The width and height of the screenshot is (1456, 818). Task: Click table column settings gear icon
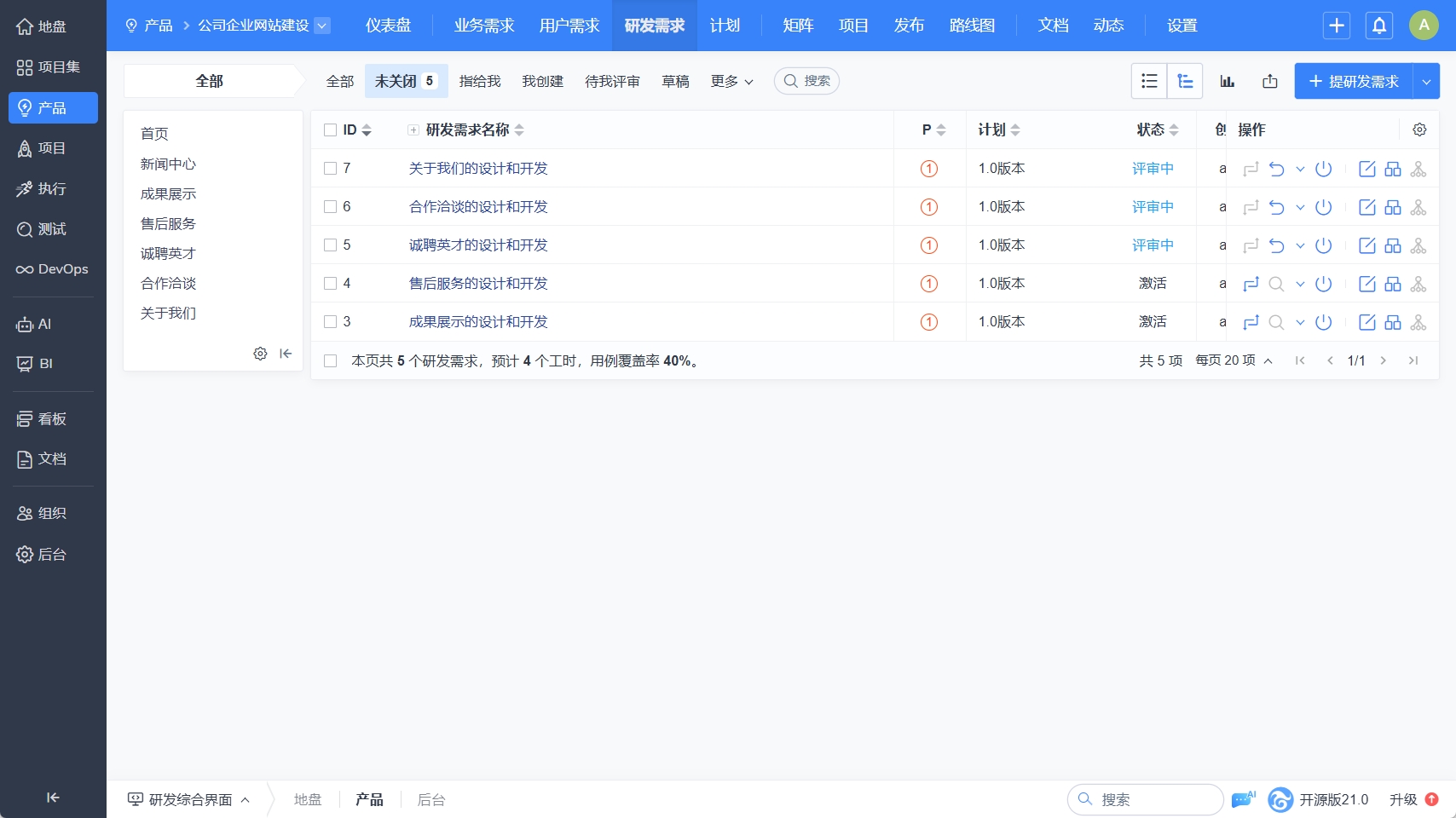click(1419, 130)
